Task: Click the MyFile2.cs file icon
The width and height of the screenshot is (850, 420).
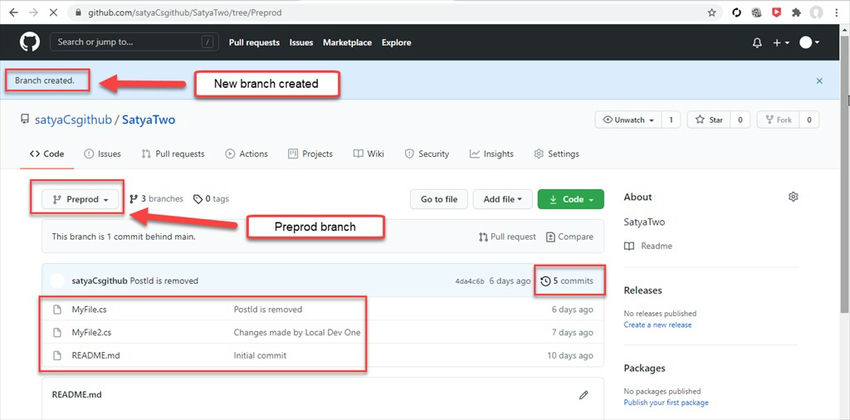Action: [x=57, y=332]
